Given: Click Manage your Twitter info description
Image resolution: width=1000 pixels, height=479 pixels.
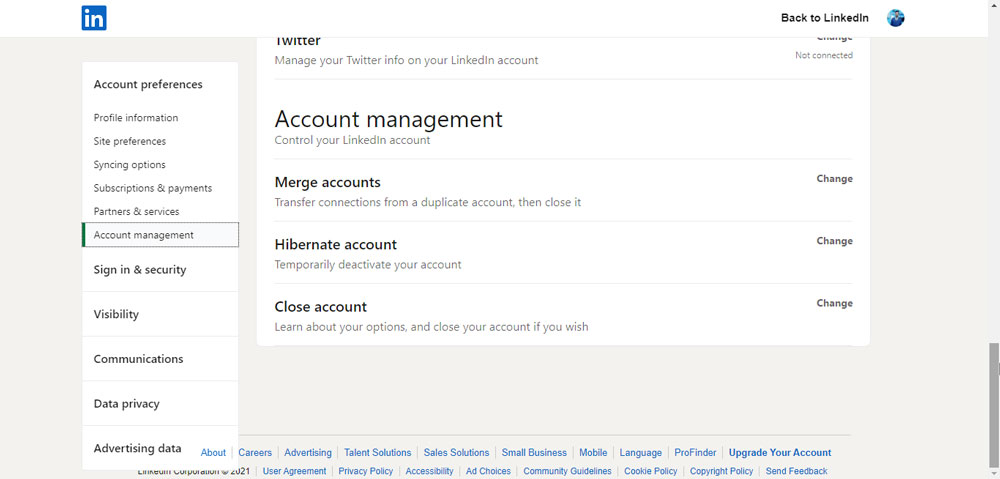Looking at the screenshot, I should point(406,61).
